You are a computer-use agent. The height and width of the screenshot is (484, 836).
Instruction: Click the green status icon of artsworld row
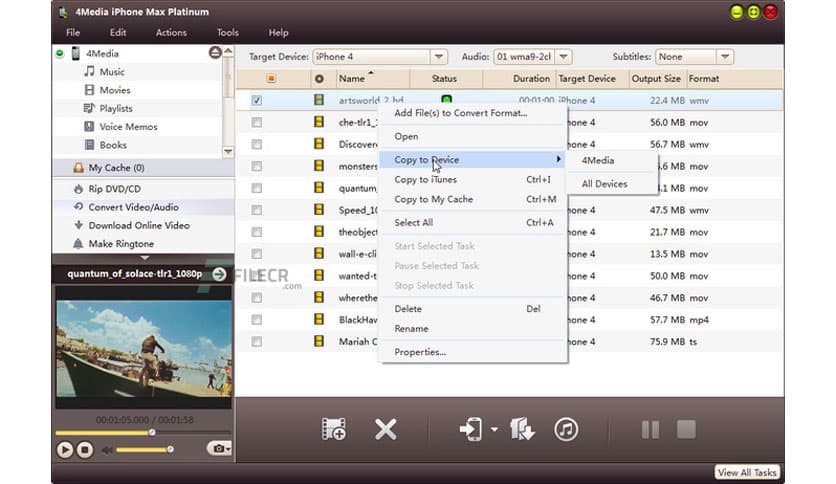click(446, 100)
